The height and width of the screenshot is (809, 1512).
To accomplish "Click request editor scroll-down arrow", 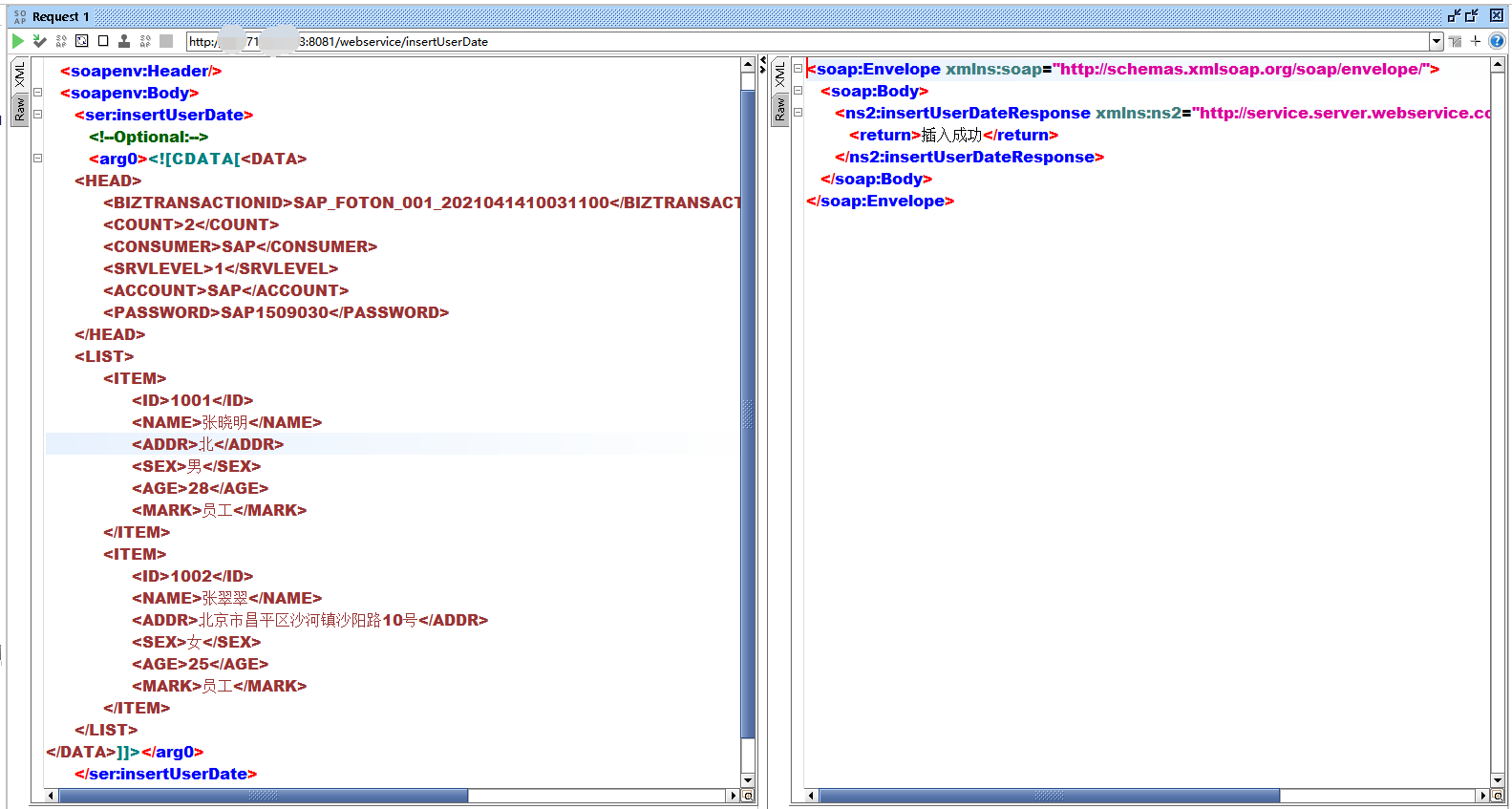I will 748,780.
